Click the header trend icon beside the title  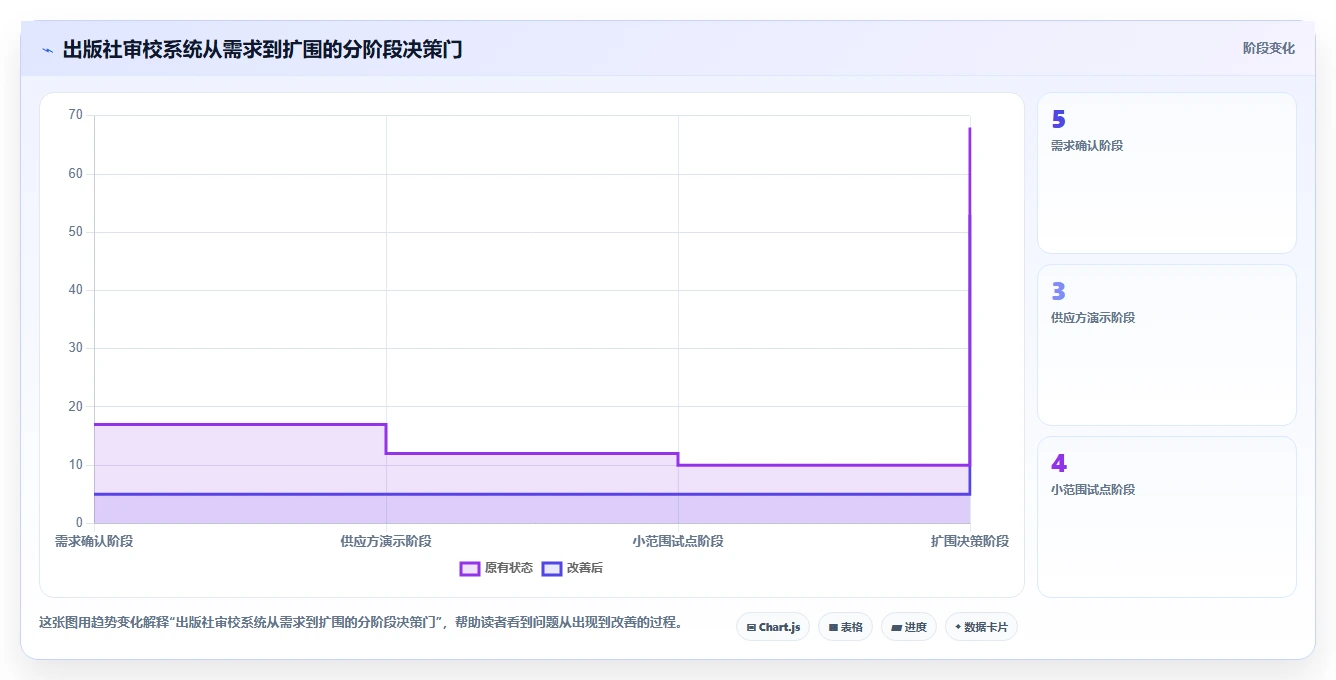click(47, 50)
